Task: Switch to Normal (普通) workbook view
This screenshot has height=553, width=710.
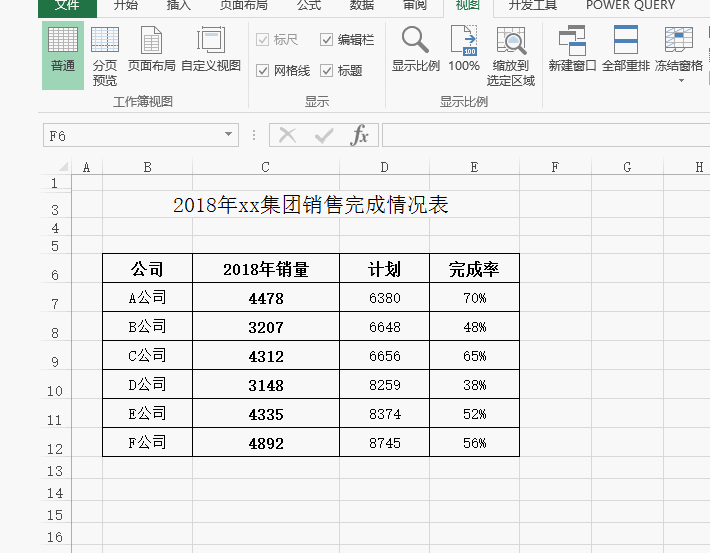Action: pos(63,55)
